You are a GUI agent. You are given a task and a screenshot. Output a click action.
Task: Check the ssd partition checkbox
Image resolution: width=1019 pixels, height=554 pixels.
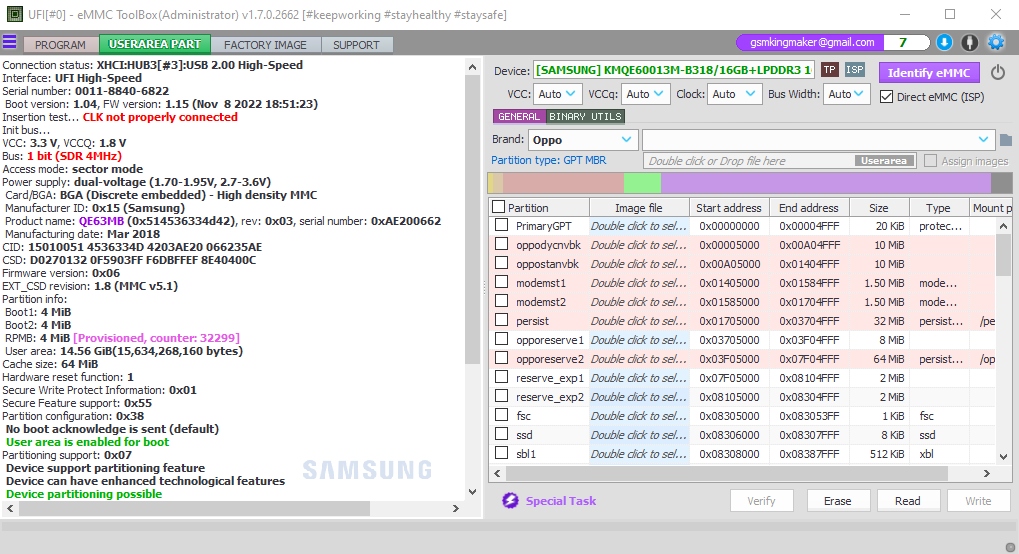(x=501, y=434)
